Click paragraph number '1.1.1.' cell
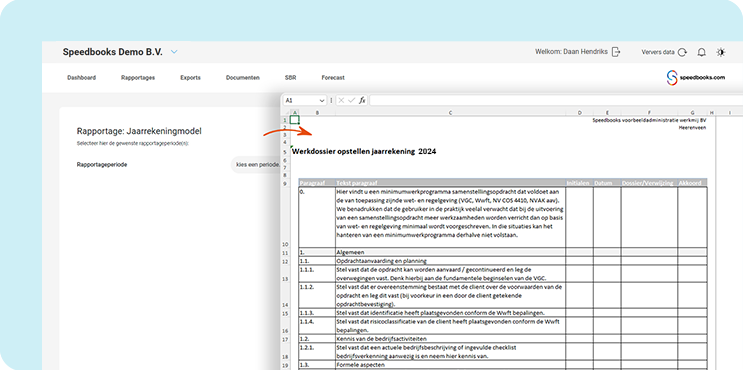Image resolution: width=743 pixels, height=370 pixels. click(x=317, y=274)
